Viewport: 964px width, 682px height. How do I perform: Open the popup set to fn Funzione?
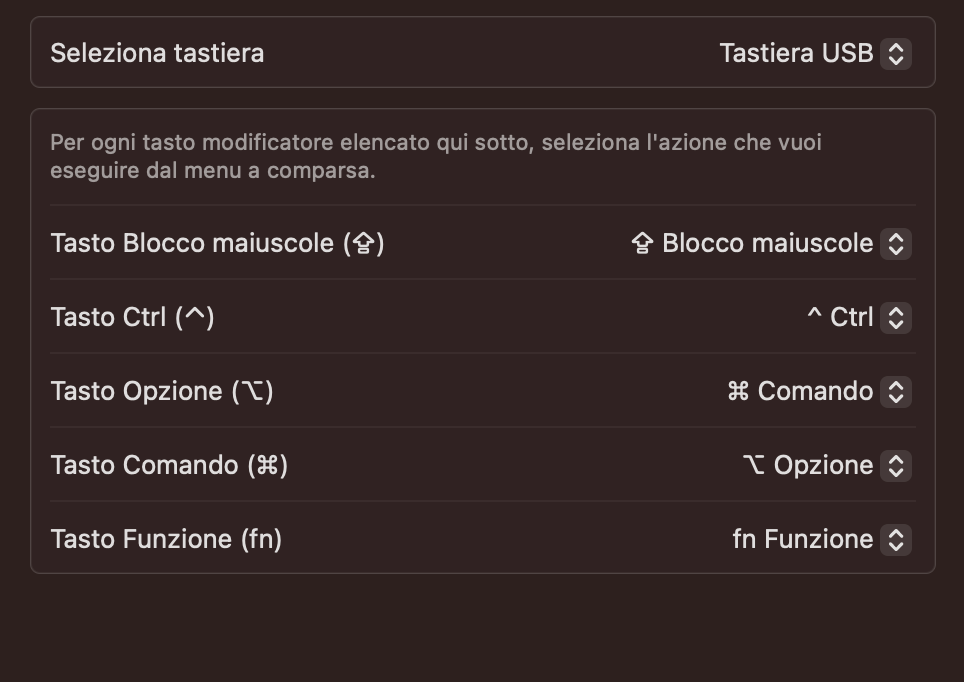803,539
